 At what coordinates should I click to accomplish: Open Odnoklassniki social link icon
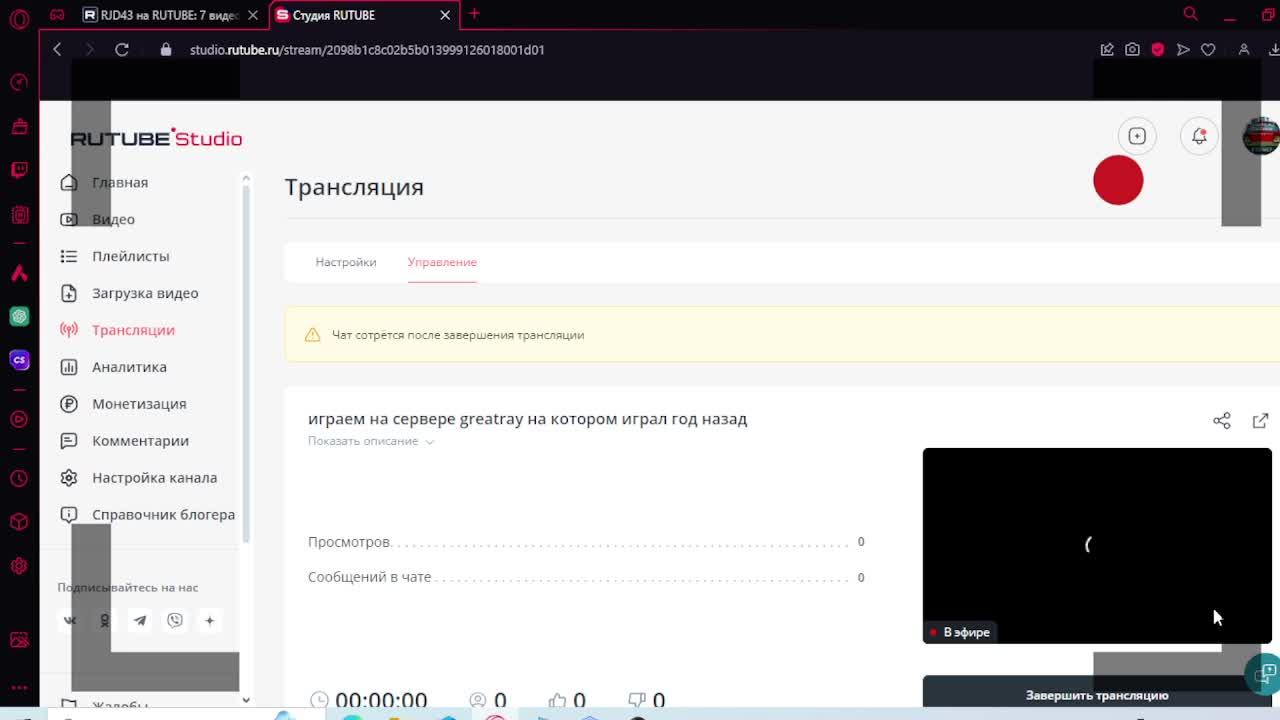104,621
